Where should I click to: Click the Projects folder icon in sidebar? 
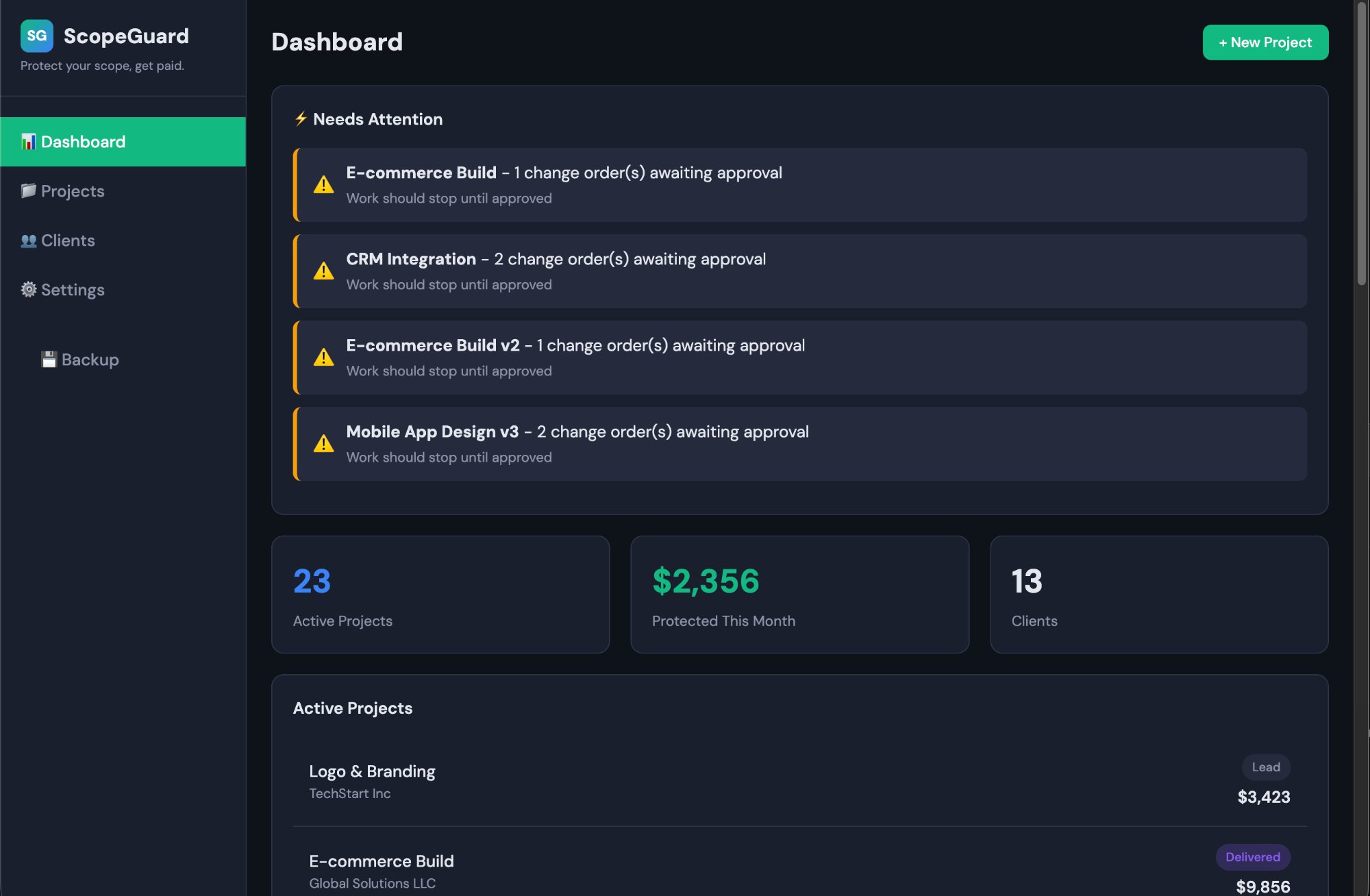coord(27,190)
